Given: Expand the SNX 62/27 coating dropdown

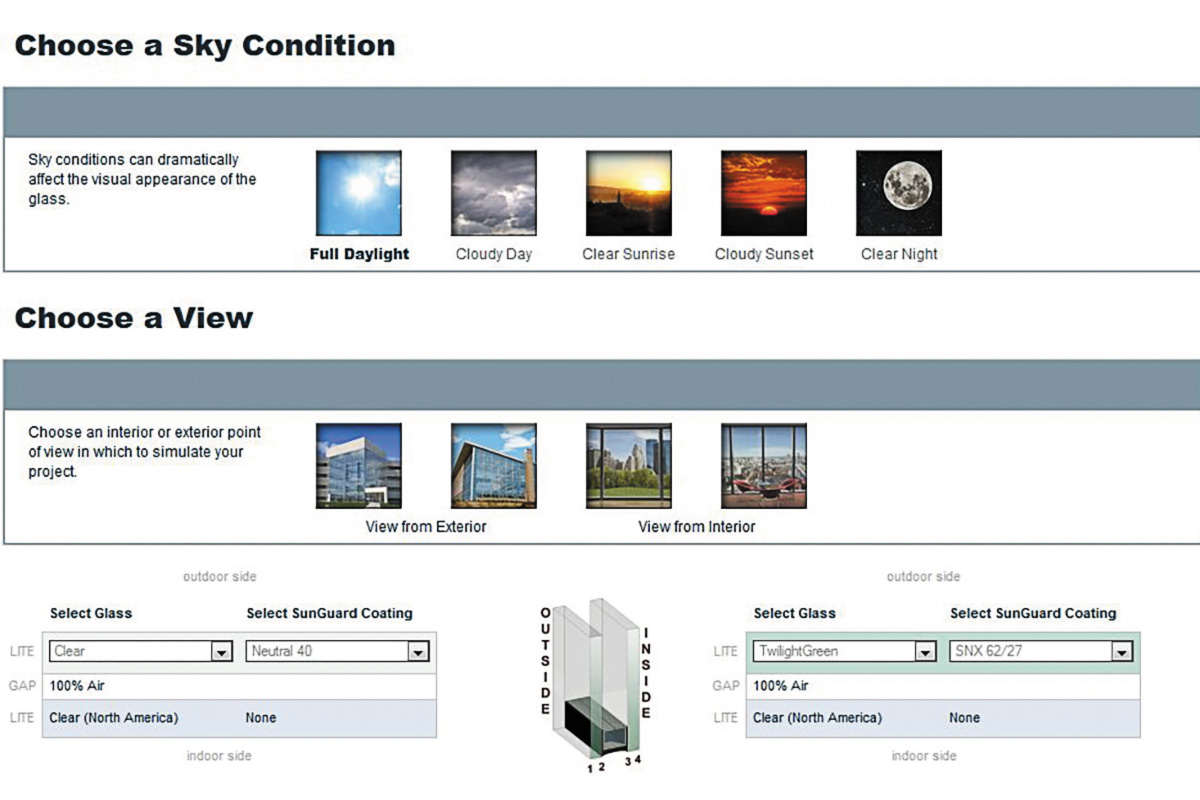Looking at the screenshot, I should pos(1121,651).
